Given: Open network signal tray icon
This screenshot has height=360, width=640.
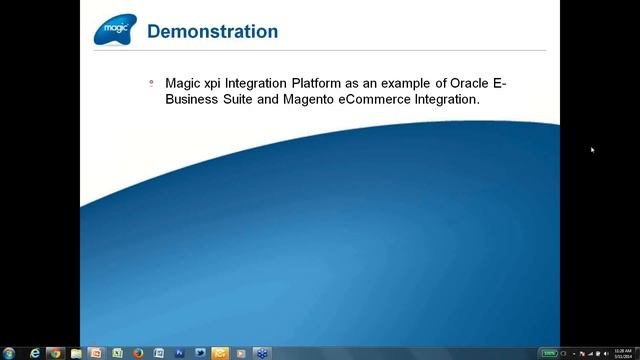Looking at the screenshot, I should pos(591,353).
